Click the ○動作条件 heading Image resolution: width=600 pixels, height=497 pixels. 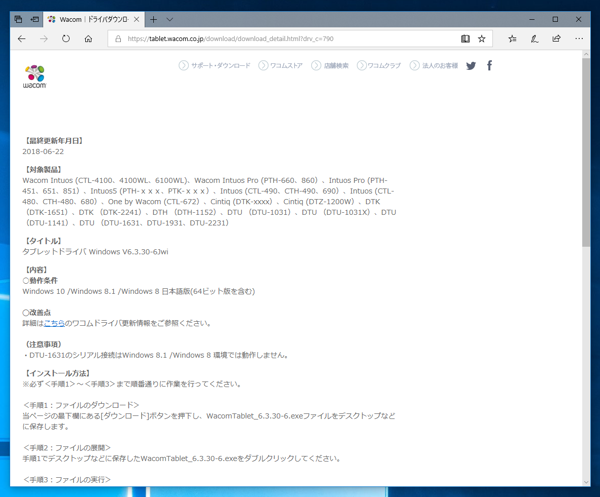pos(40,280)
